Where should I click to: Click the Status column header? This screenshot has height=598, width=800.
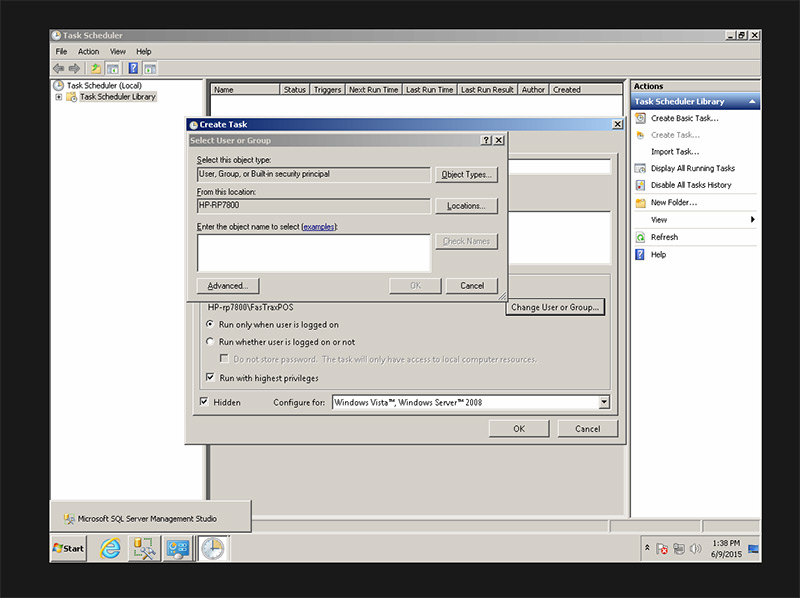tap(295, 90)
